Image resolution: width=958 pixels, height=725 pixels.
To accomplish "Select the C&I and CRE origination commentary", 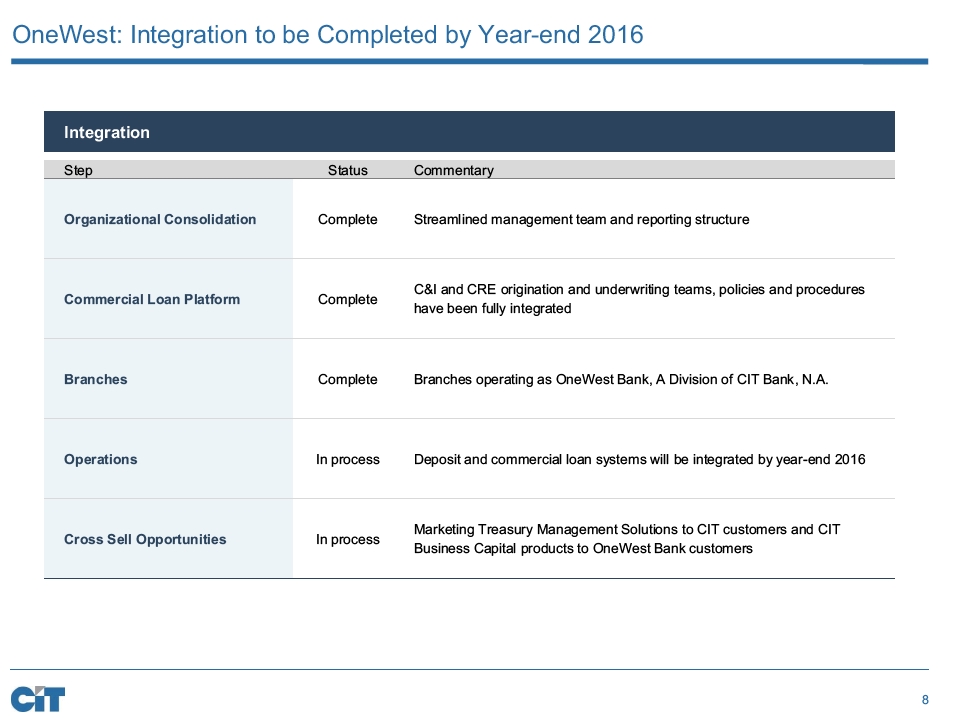I will click(638, 299).
